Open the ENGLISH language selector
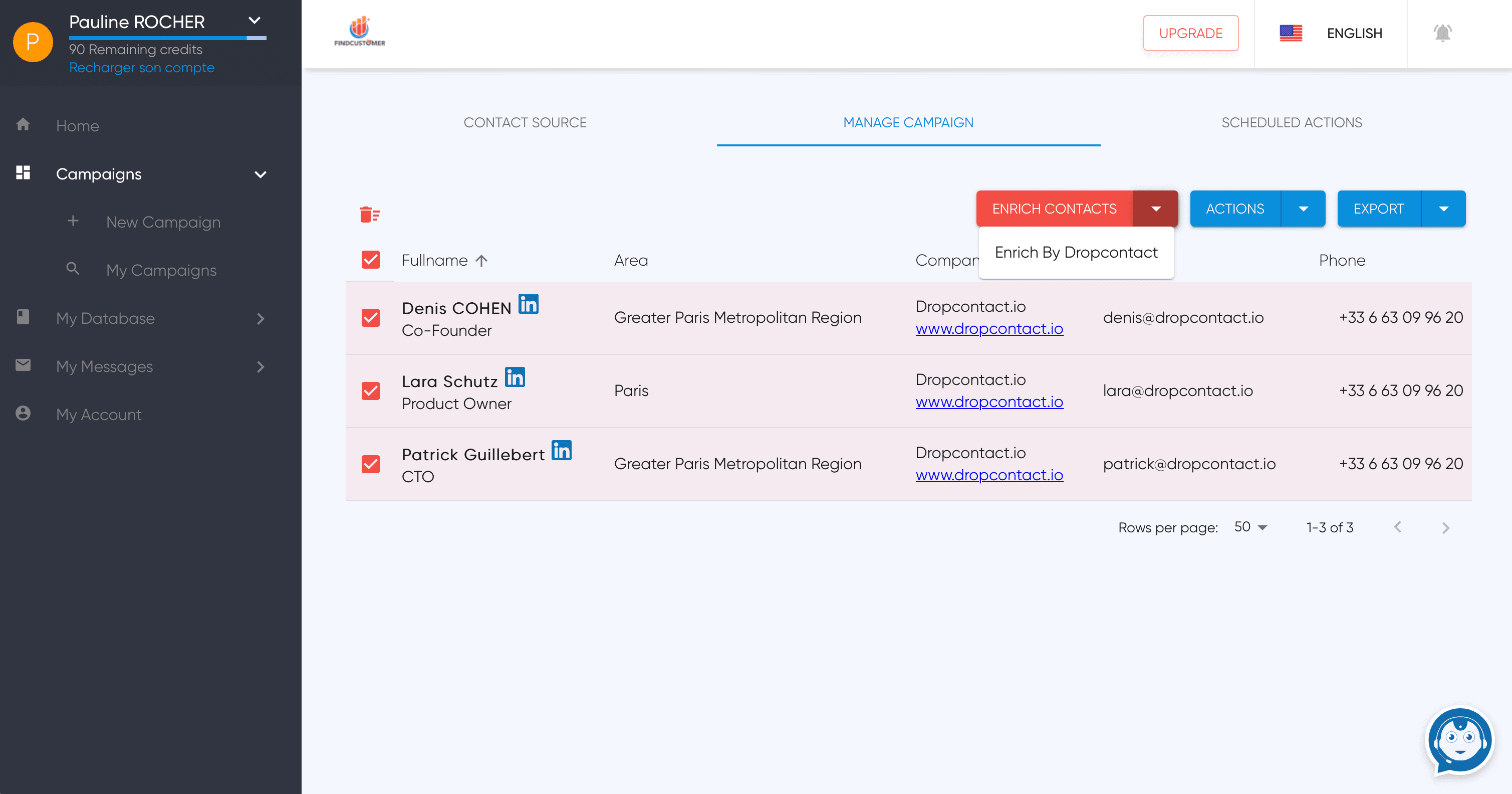The height and width of the screenshot is (794, 1512). [1354, 34]
